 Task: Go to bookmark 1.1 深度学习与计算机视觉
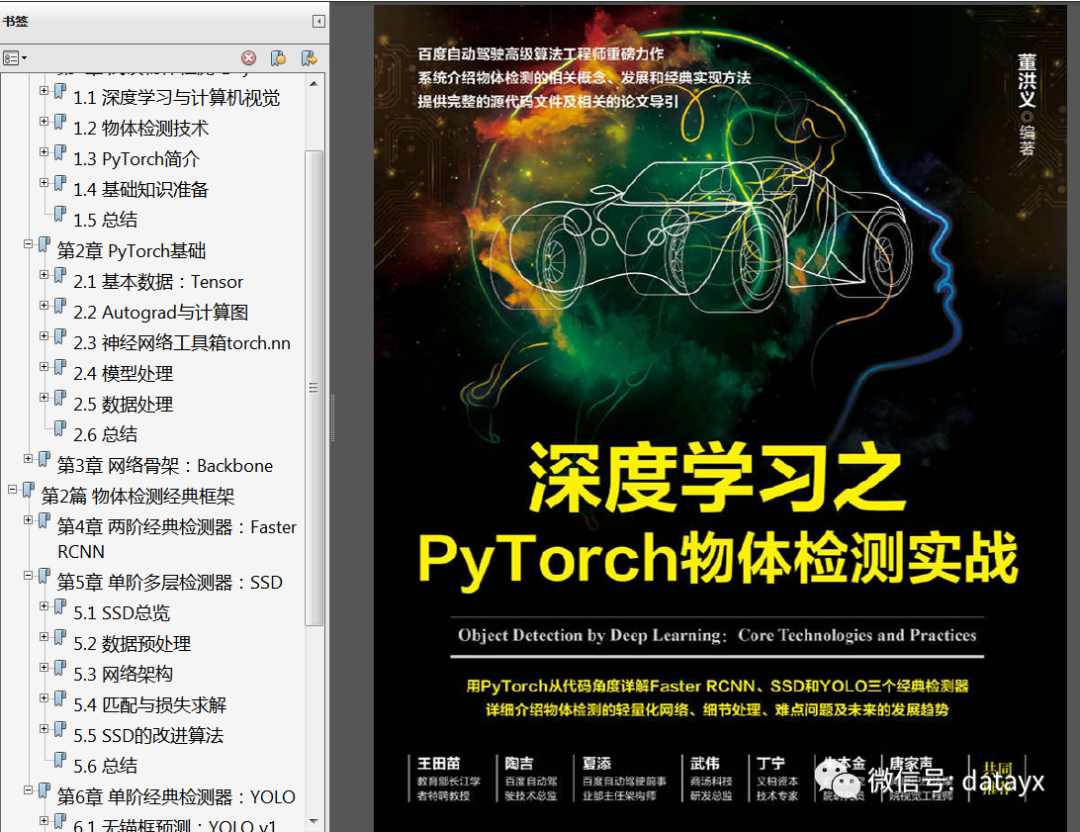176,98
